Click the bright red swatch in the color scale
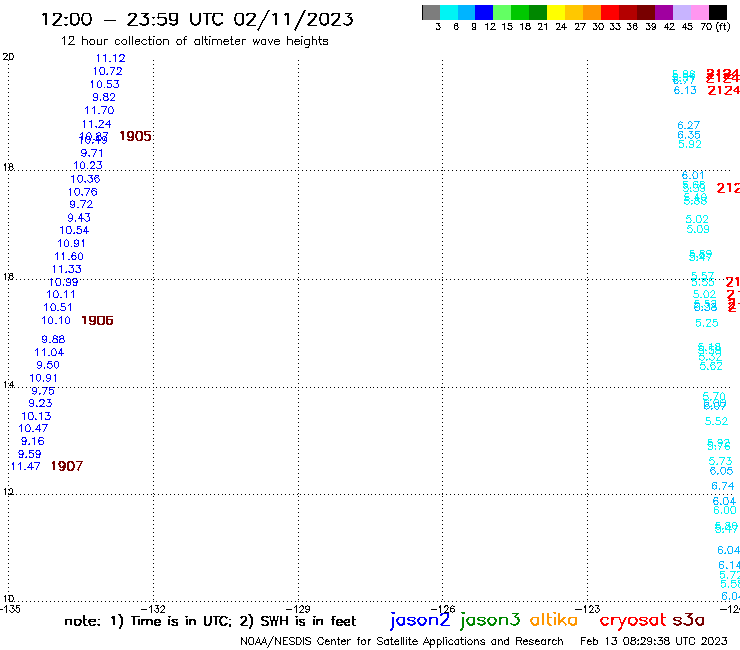Image resolution: width=740 pixels, height=650 pixels. coord(610,12)
